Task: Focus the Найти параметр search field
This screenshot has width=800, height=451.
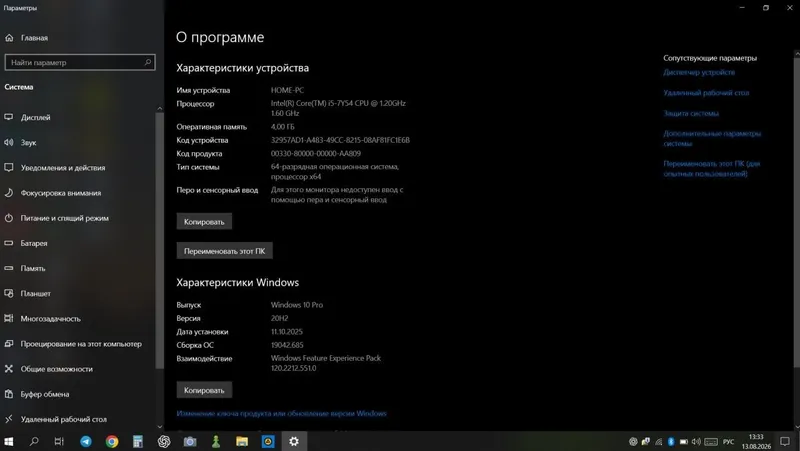Action: coord(80,62)
